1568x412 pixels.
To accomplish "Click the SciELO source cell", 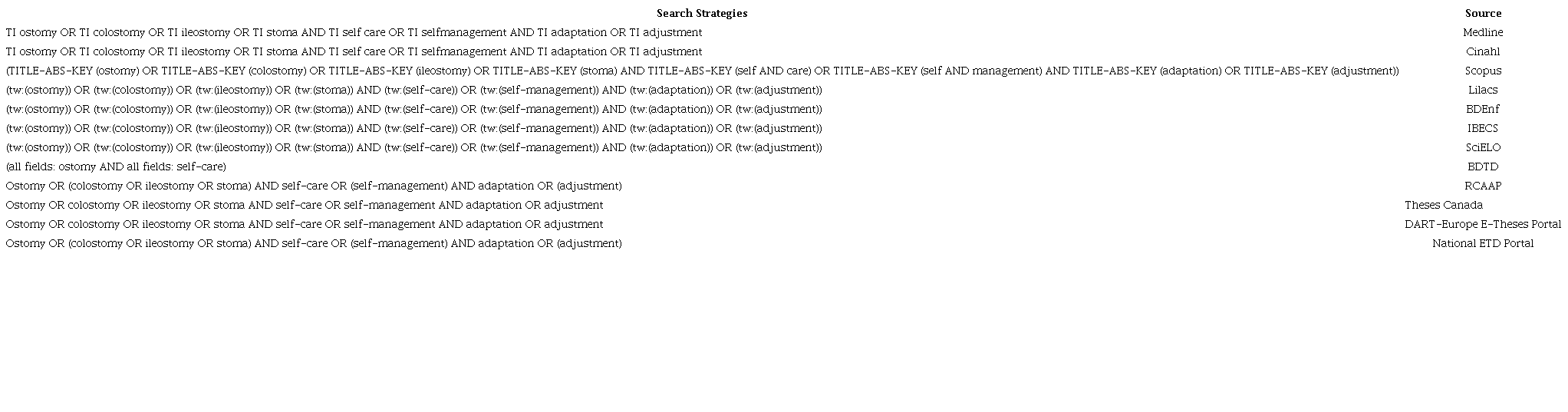I will click(x=1482, y=147).
